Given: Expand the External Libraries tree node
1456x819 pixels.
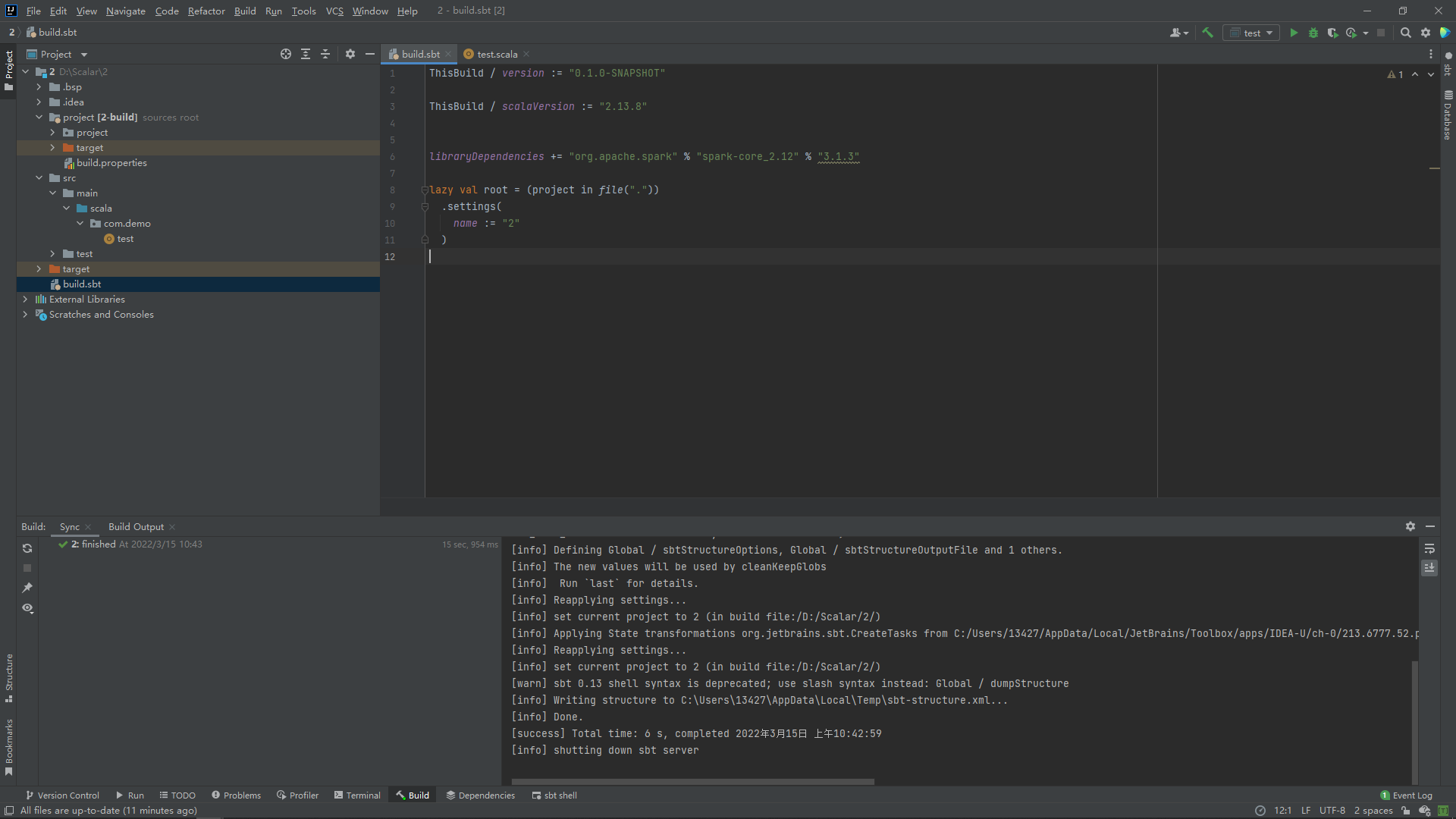Looking at the screenshot, I should pyautogui.click(x=25, y=300).
